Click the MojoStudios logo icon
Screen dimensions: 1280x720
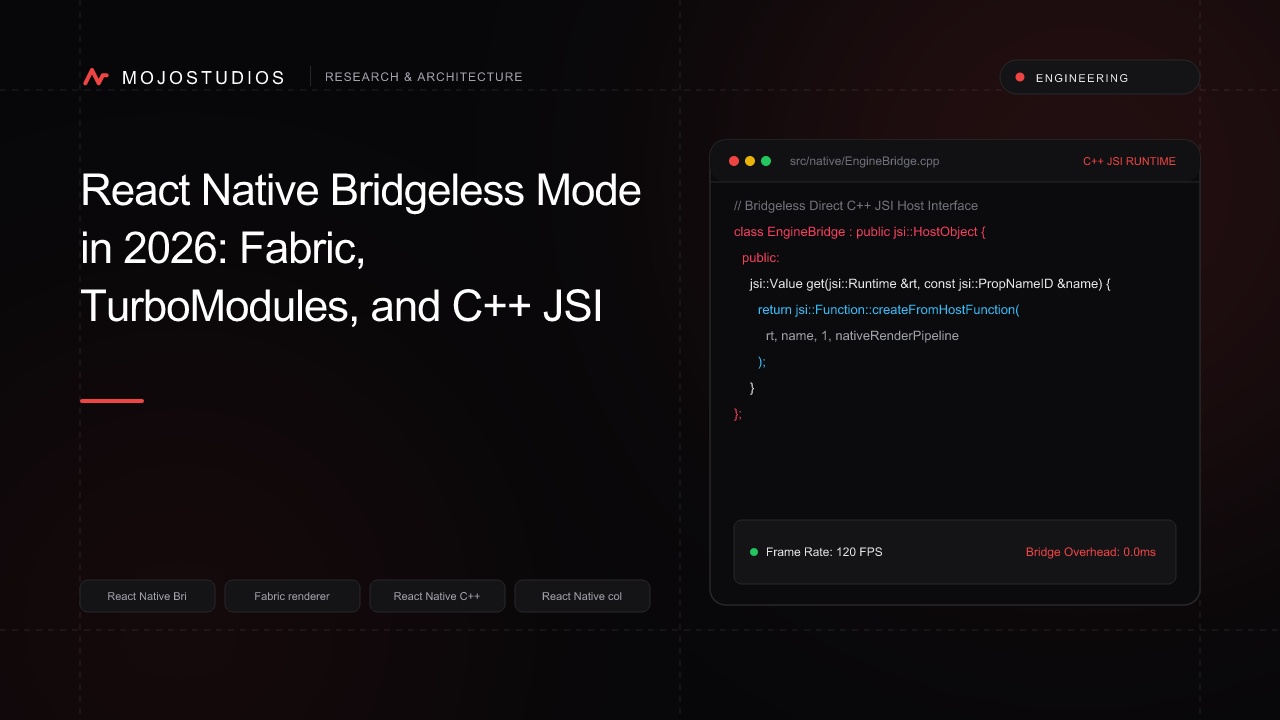[x=96, y=77]
